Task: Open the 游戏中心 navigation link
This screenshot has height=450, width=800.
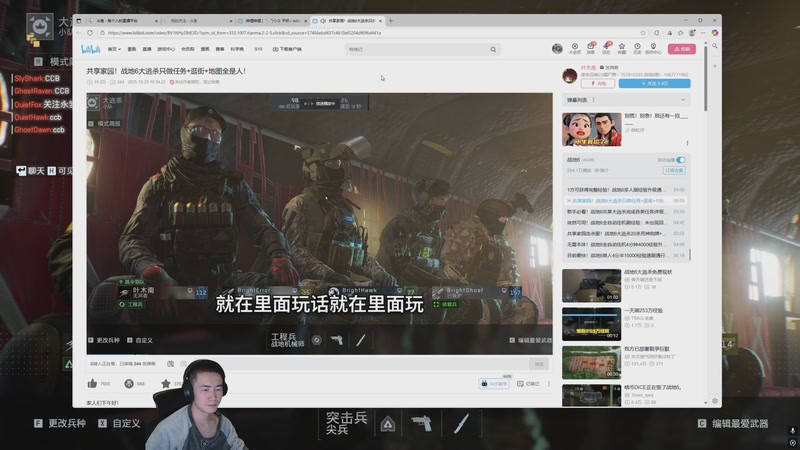Action: tap(166, 49)
